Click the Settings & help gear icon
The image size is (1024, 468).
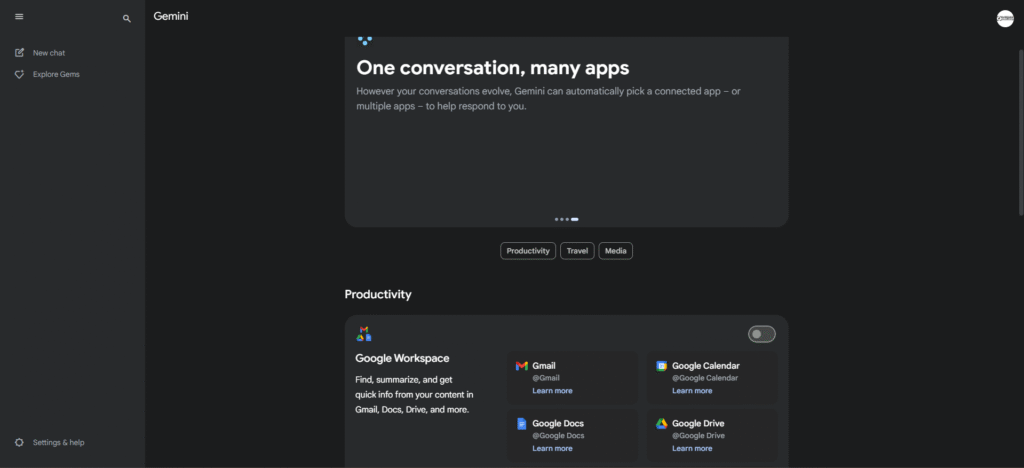(x=19, y=443)
